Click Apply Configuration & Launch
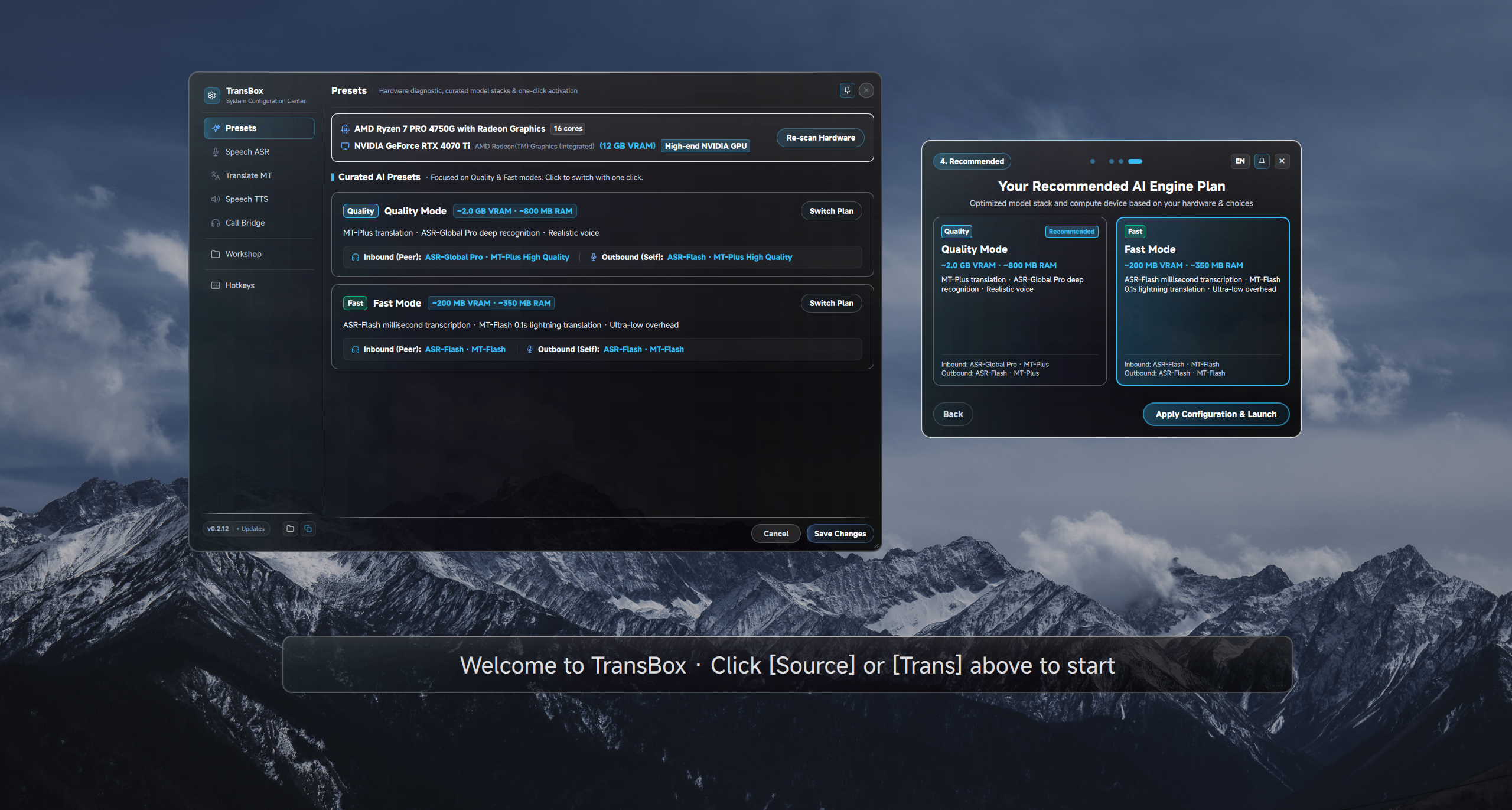This screenshot has height=810, width=1512. click(x=1216, y=414)
